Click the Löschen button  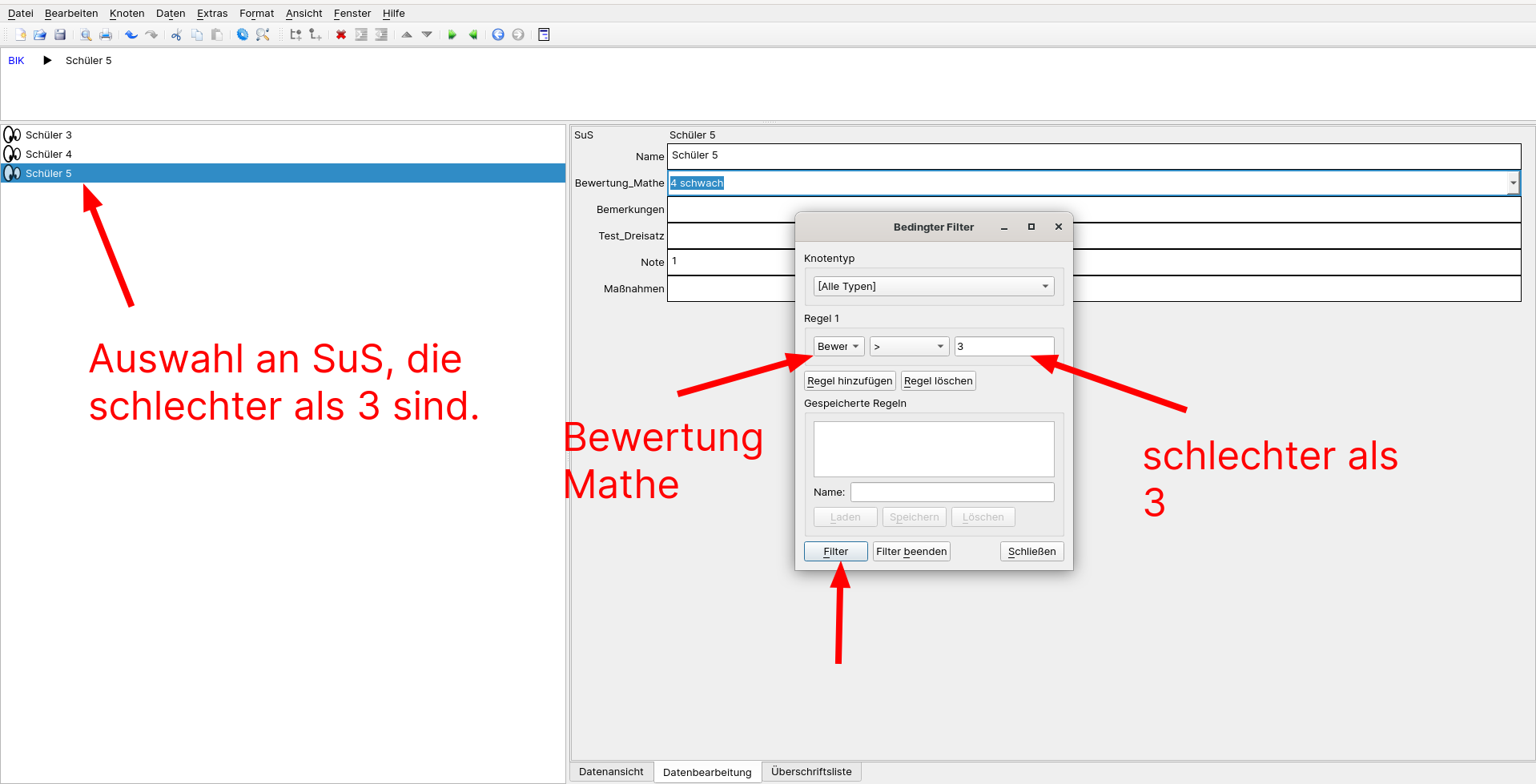pos(983,517)
